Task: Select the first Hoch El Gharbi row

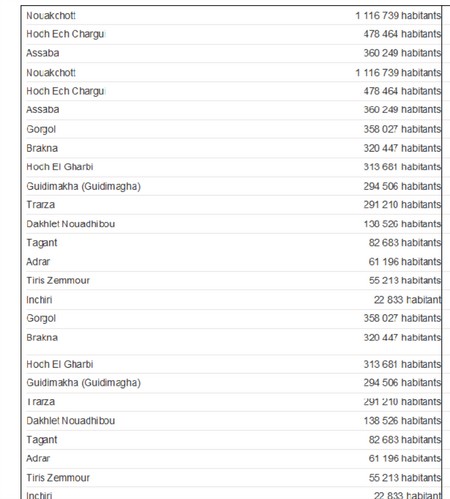Action: [x=233, y=167]
